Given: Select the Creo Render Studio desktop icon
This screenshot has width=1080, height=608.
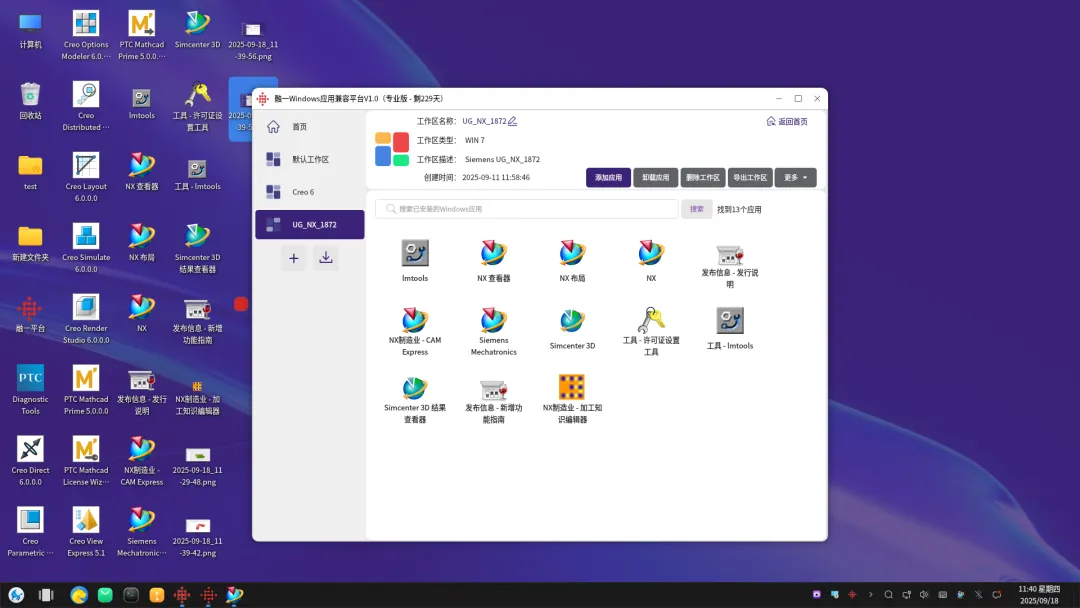Looking at the screenshot, I should [86, 319].
